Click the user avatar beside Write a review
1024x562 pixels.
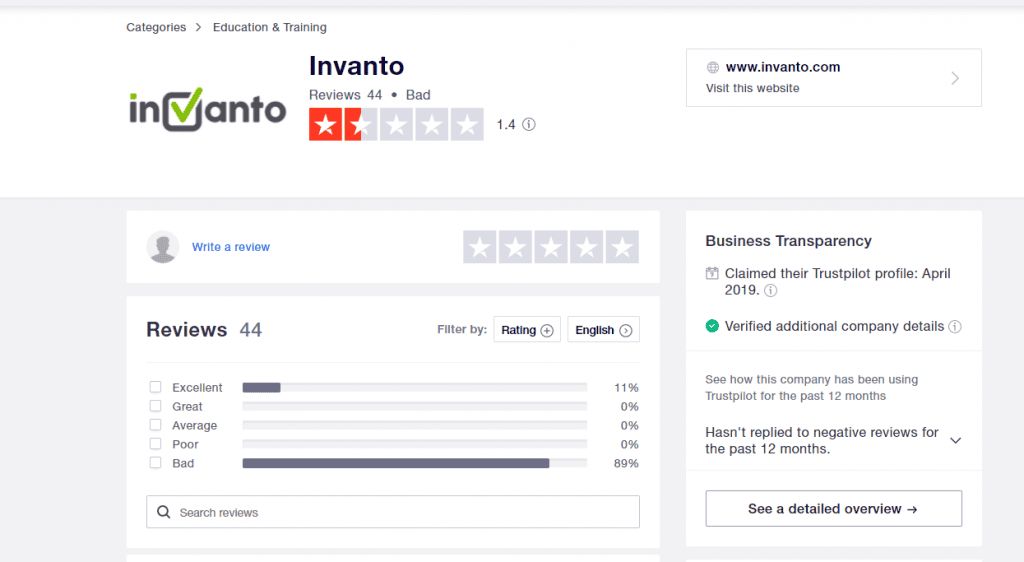coord(163,247)
